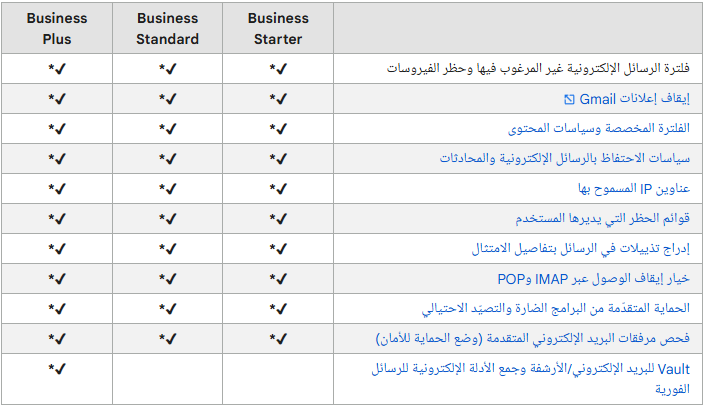Image resolution: width=705 pixels, height=406 pixels.
Task: Click Business Plus column header
Action: coord(57,28)
